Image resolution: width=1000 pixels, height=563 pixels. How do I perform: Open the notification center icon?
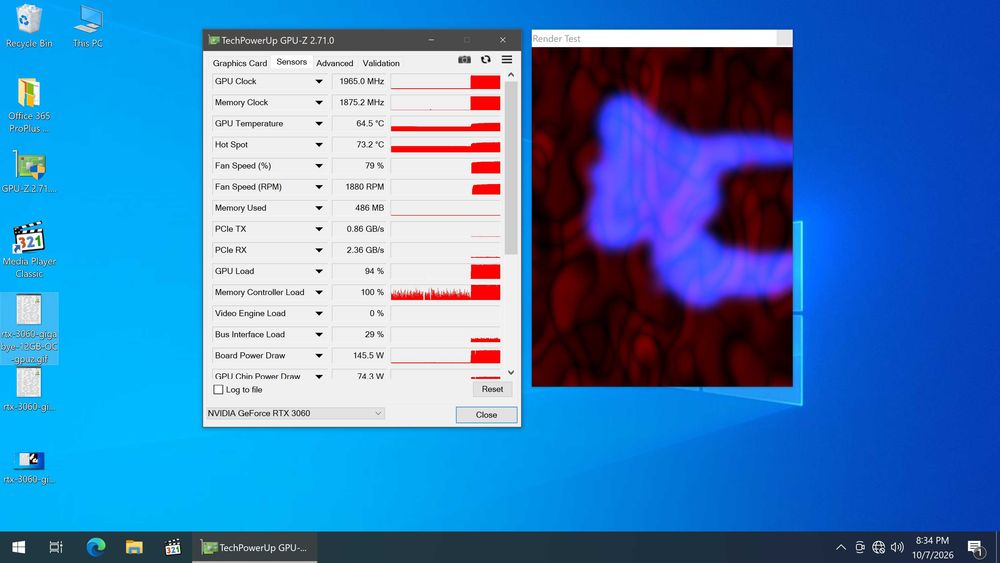click(x=976, y=547)
